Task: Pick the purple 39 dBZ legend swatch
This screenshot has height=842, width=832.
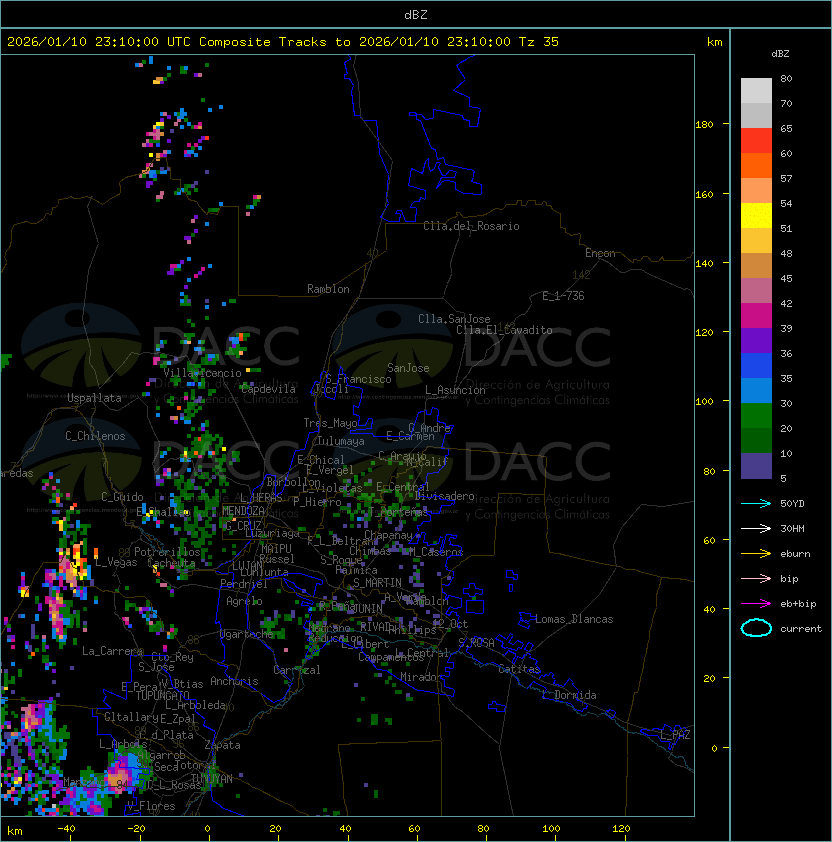Action: 756,340
